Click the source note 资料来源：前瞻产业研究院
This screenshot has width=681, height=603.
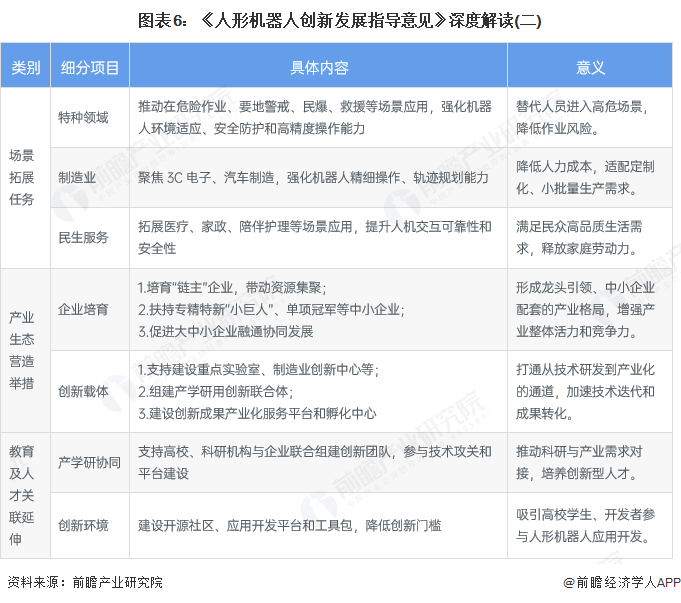tap(85, 582)
